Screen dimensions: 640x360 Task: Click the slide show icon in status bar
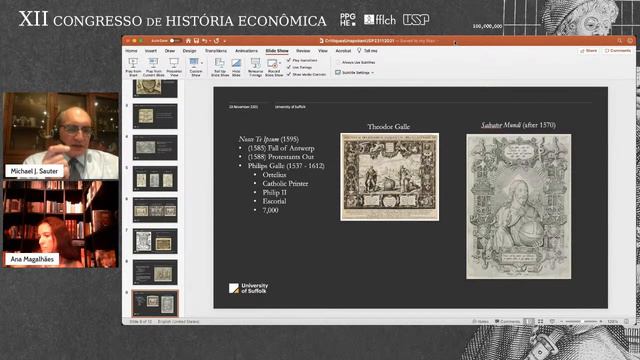552,322
